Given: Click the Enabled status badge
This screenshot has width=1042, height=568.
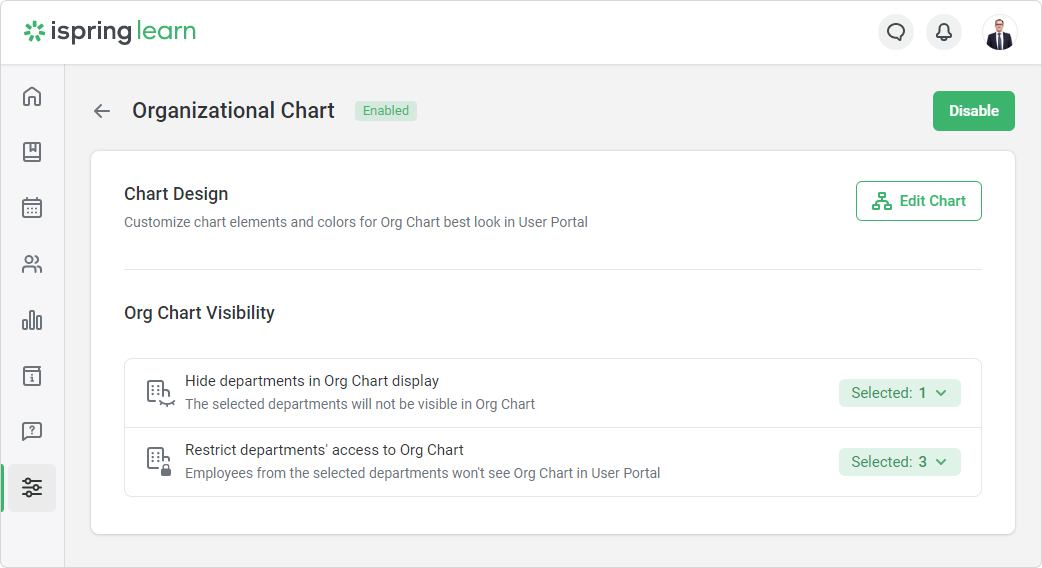Looking at the screenshot, I should [x=385, y=111].
